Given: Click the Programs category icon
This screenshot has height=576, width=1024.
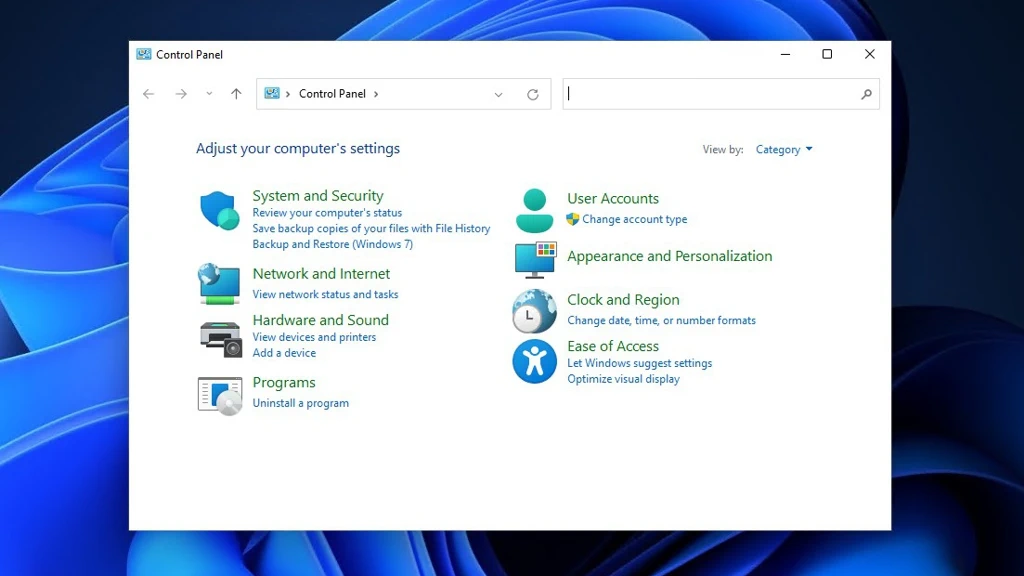Looking at the screenshot, I should click(x=219, y=396).
